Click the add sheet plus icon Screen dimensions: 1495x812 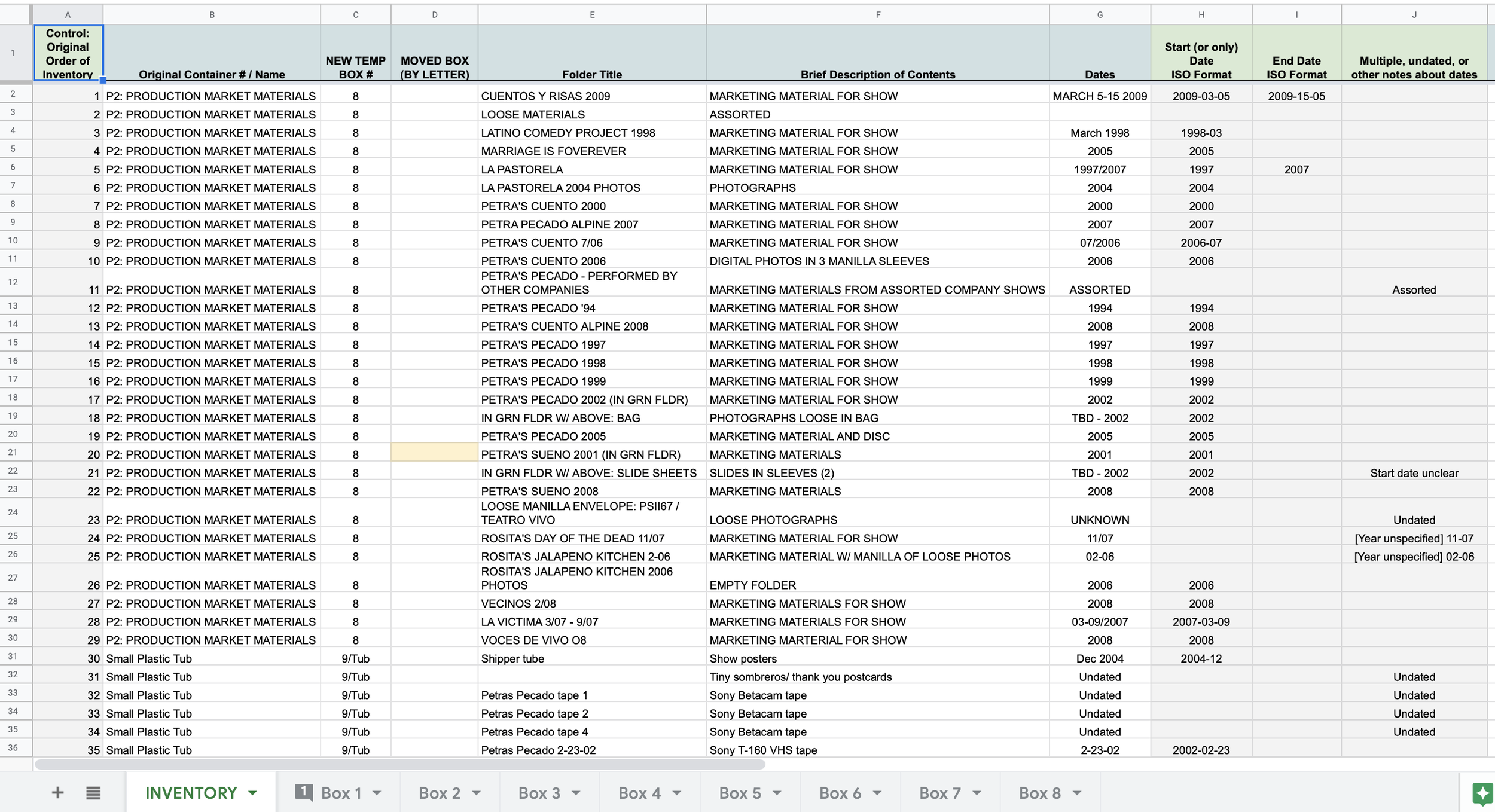57,793
